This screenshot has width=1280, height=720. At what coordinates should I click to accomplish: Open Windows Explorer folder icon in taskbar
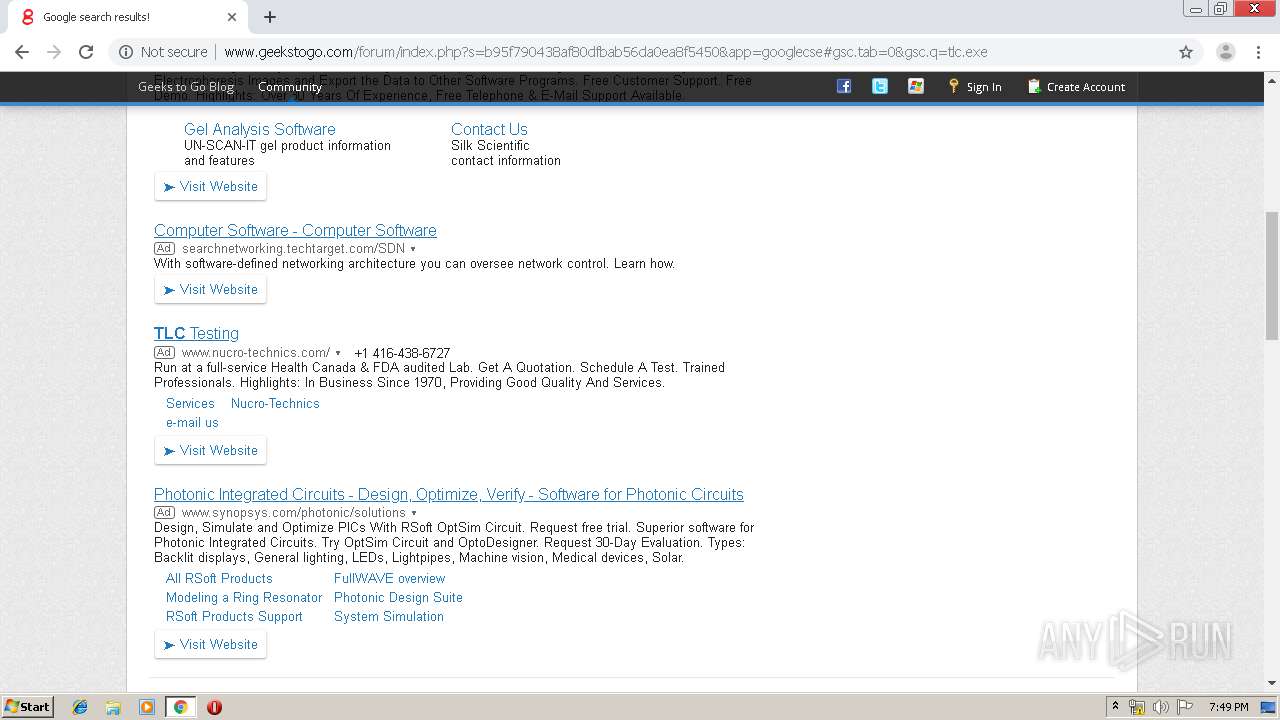point(113,707)
